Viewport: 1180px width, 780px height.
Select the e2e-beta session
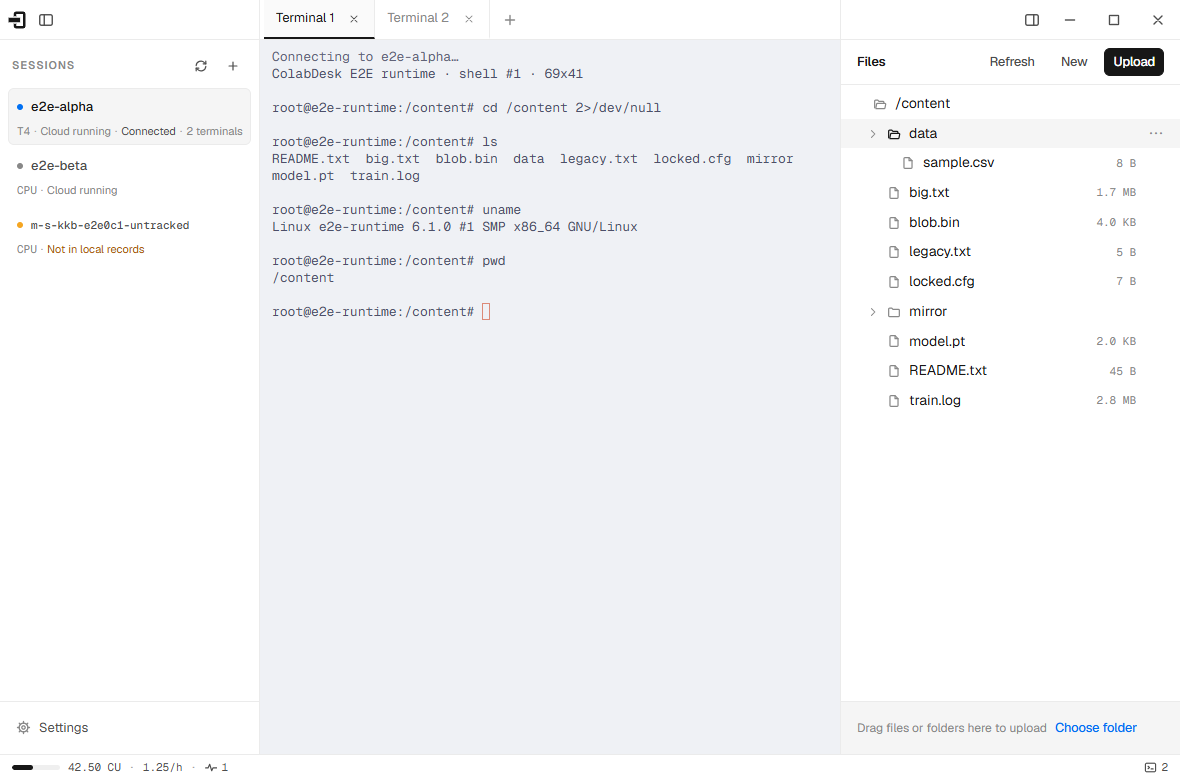[x=129, y=177]
